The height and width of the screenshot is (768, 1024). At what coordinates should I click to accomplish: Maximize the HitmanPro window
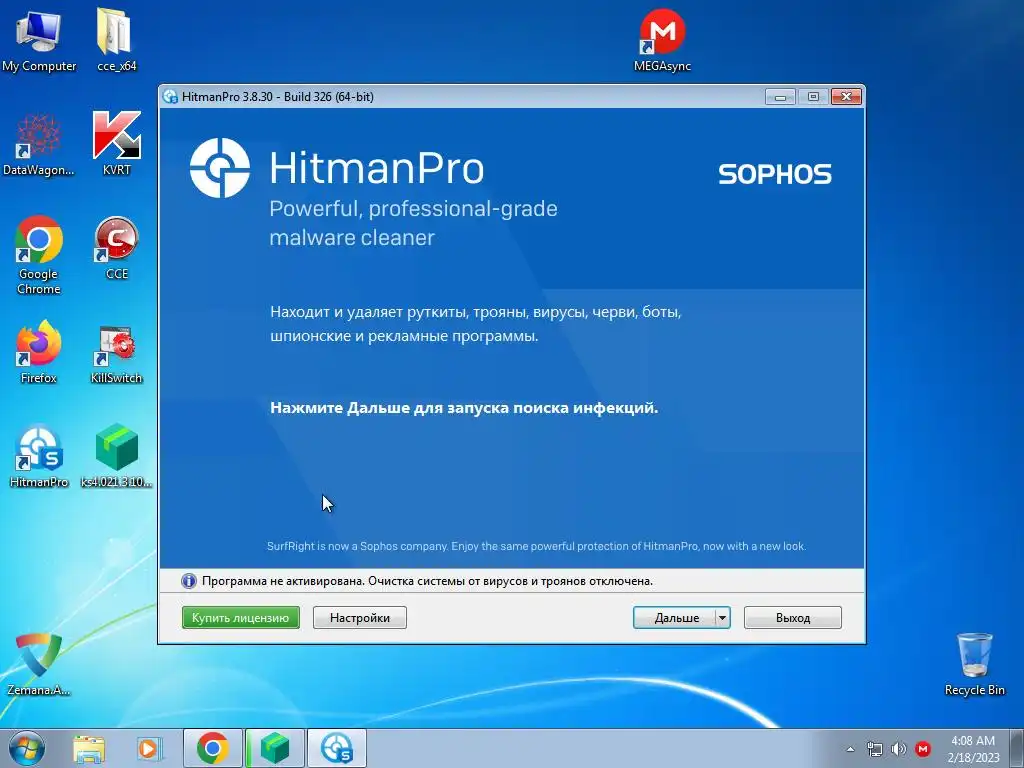(x=813, y=97)
